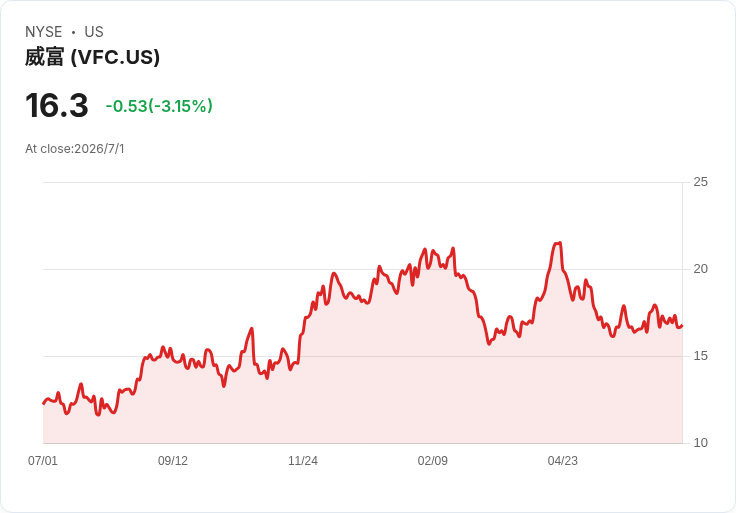Click the 02/09 date axis label
736x513 pixels.
click(x=433, y=461)
